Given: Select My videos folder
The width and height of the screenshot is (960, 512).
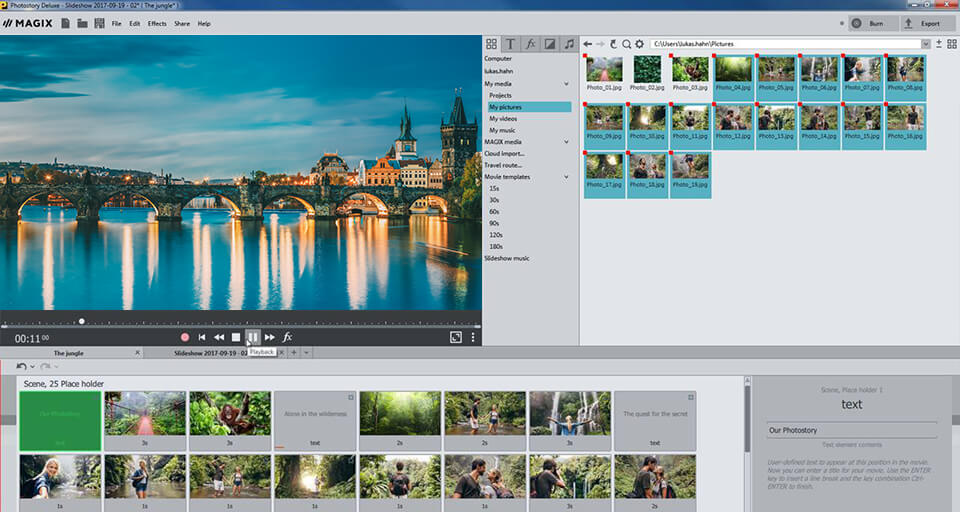Looking at the screenshot, I should click(503, 119).
